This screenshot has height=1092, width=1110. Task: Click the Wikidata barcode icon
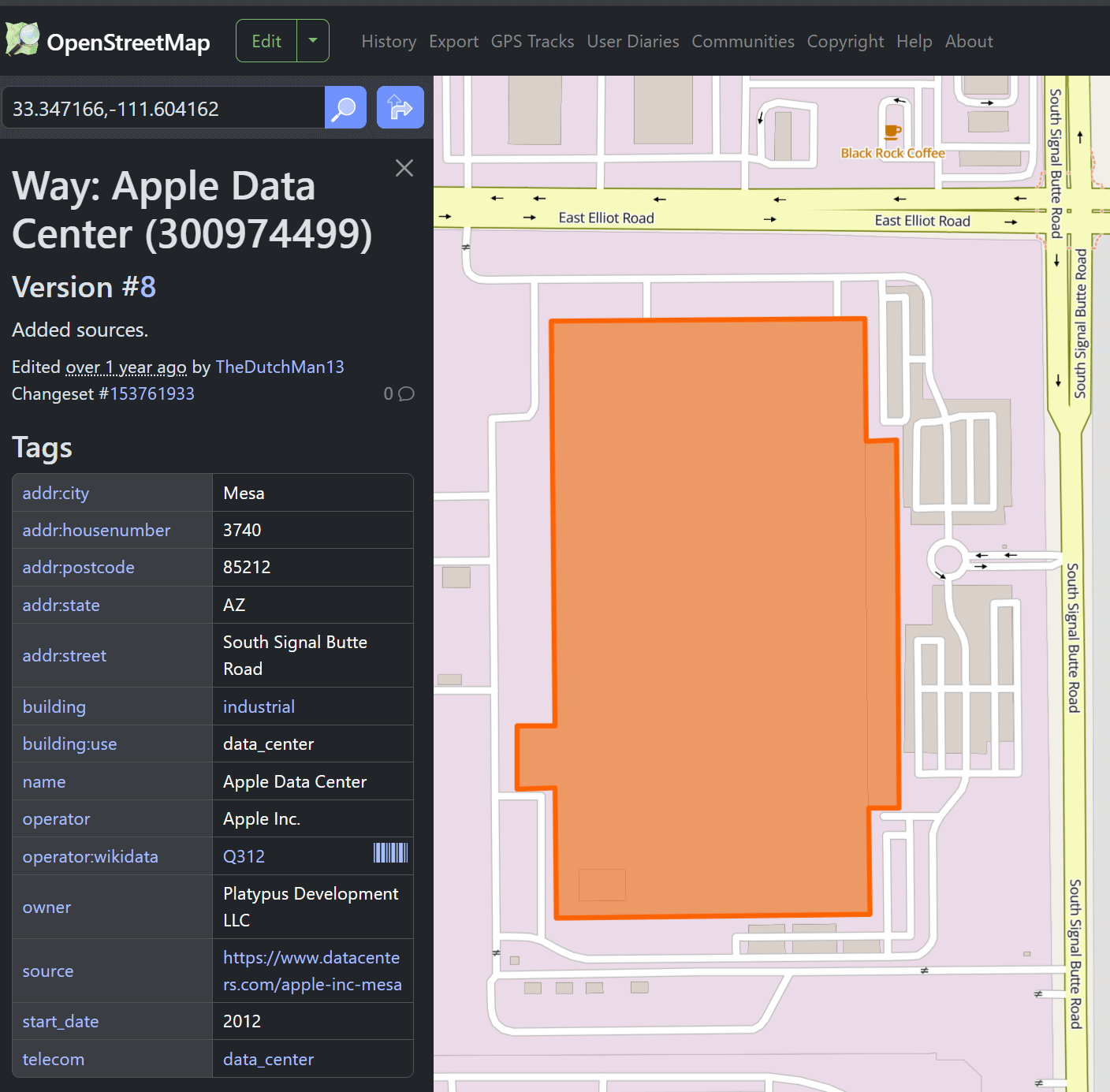390,852
